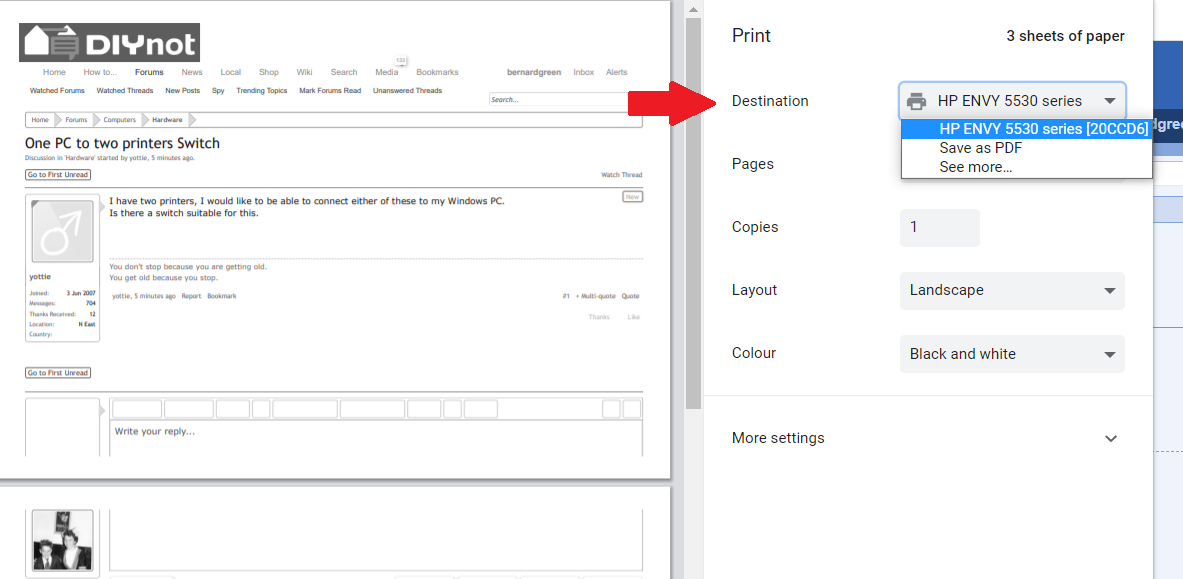Click the Hardware breadcrumb
1183x579 pixels.
tap(167, 120)
